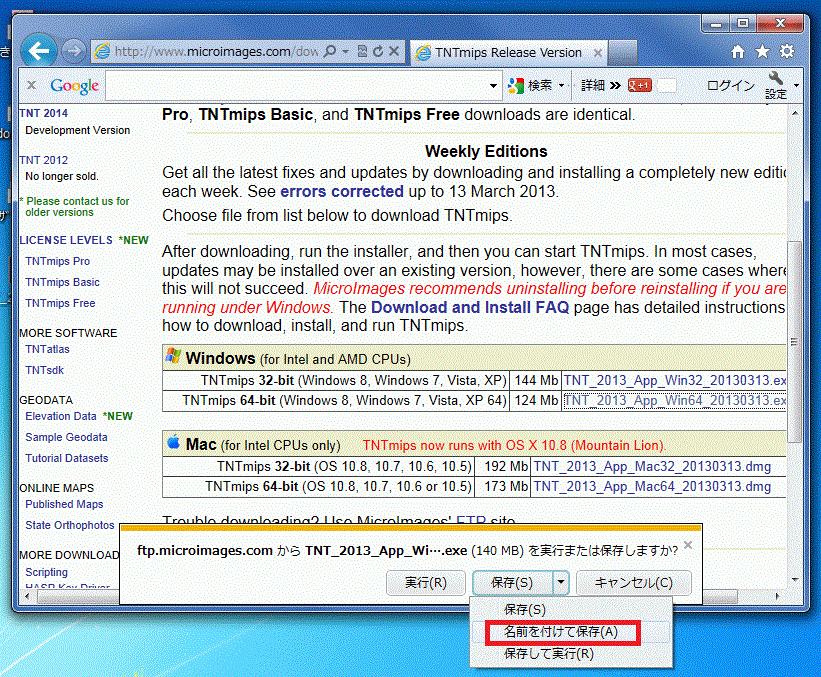Expand the Google search box dropdown arrow
821x677 pixels.
click(x=493, y=85)
